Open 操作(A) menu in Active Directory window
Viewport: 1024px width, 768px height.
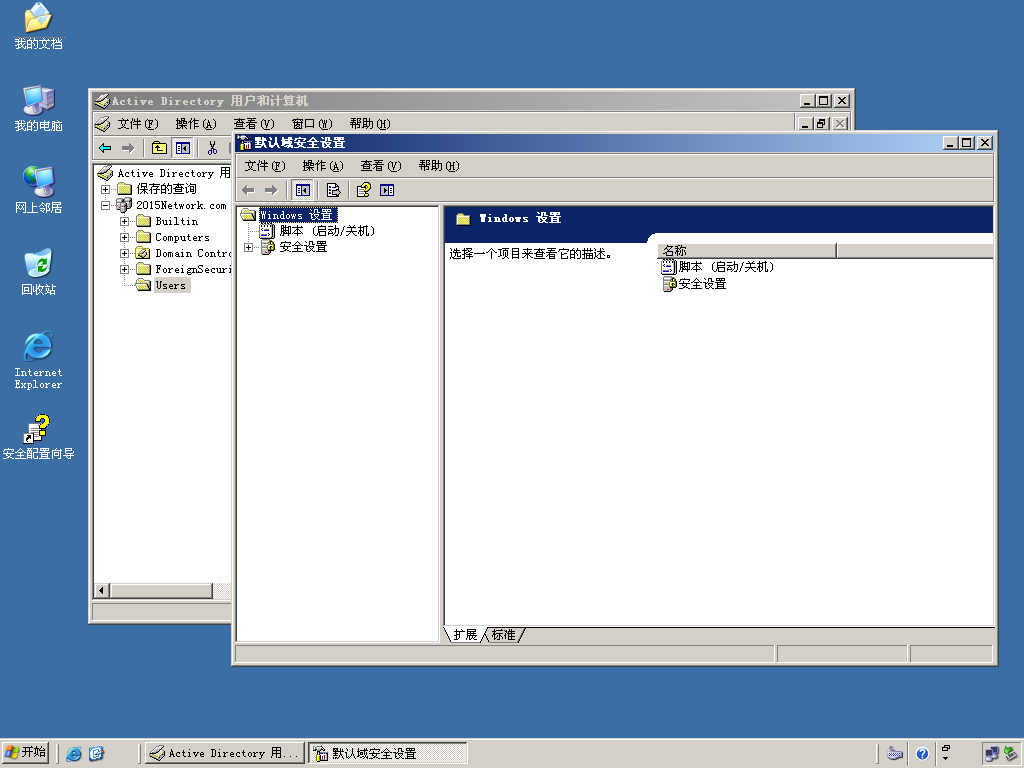click(196, 123)
